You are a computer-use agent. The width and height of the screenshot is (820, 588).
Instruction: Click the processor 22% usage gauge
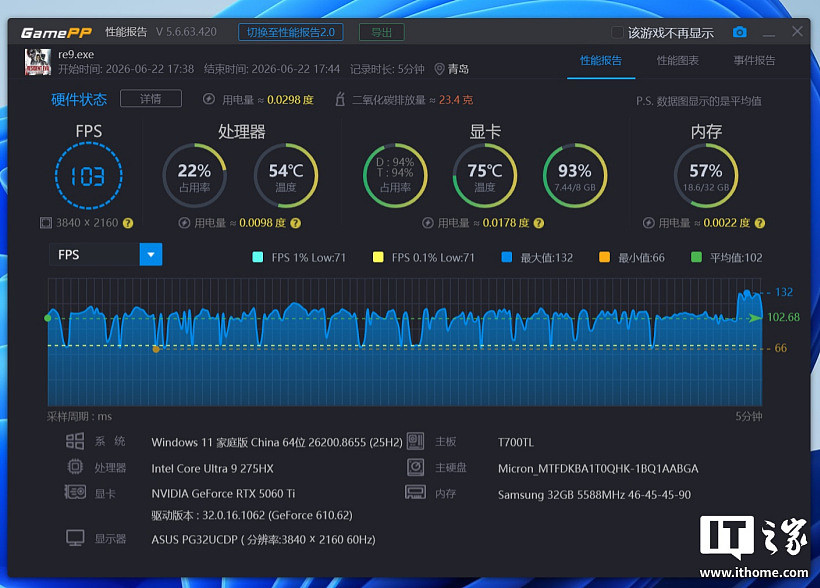pos(195,176)
